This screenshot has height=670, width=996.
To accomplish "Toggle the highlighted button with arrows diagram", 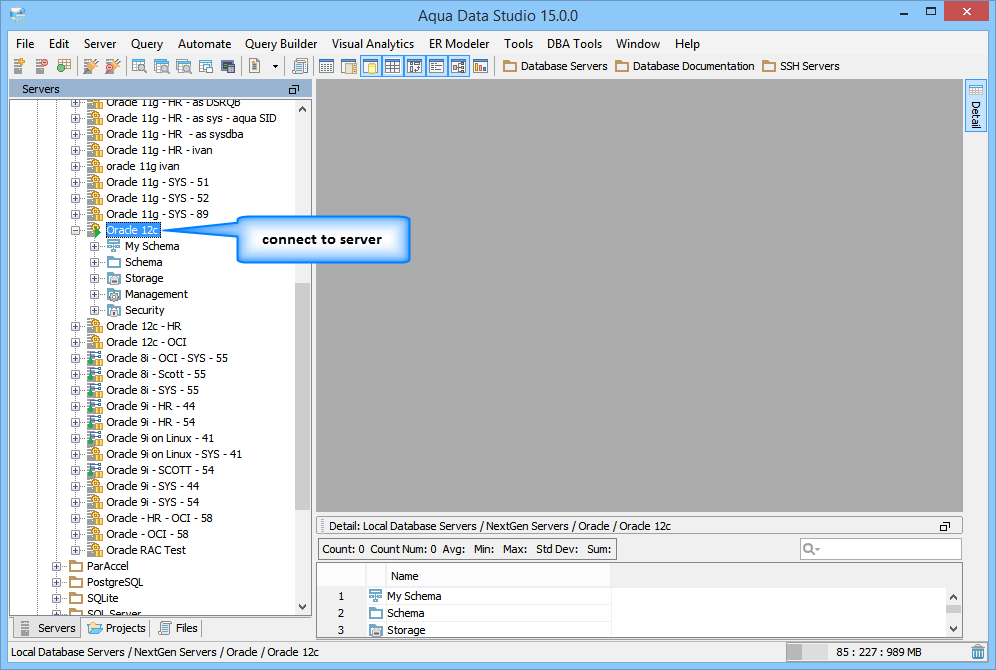I will [414, 65].
